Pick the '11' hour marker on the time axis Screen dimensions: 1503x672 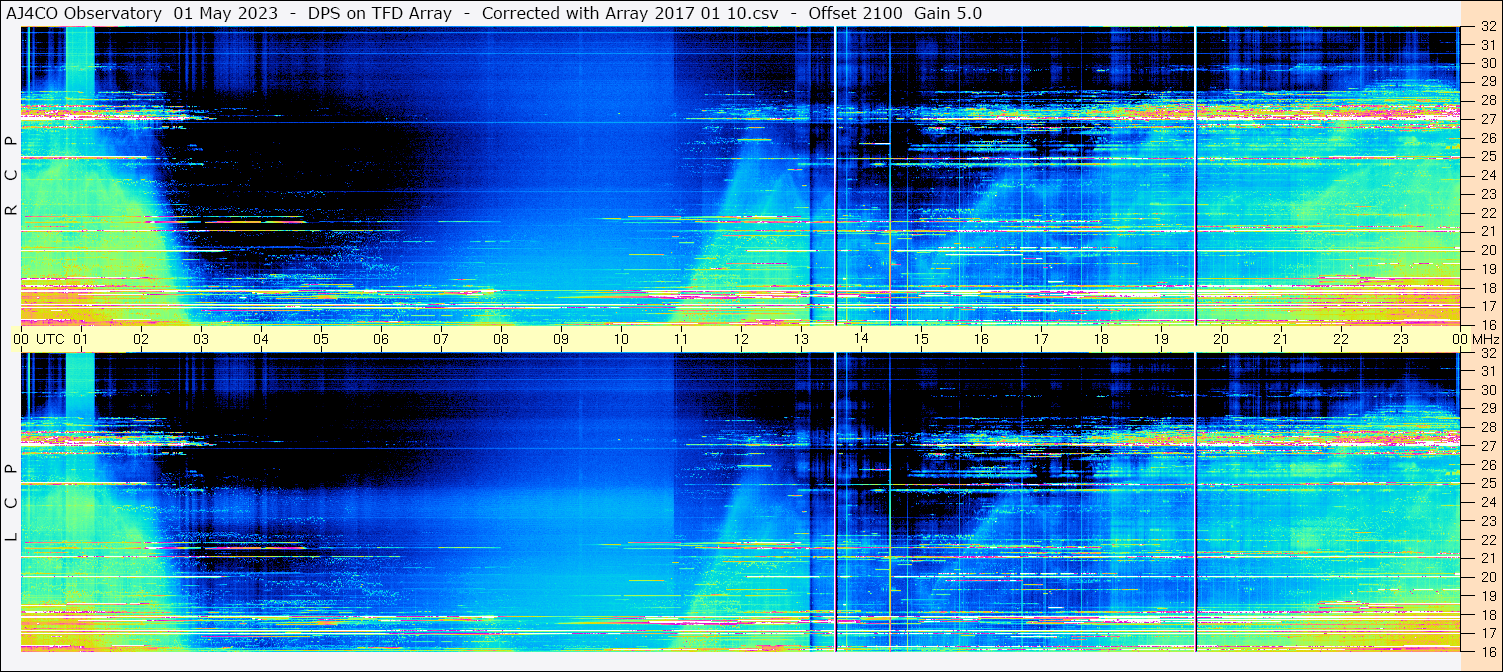tap(681, 339)
